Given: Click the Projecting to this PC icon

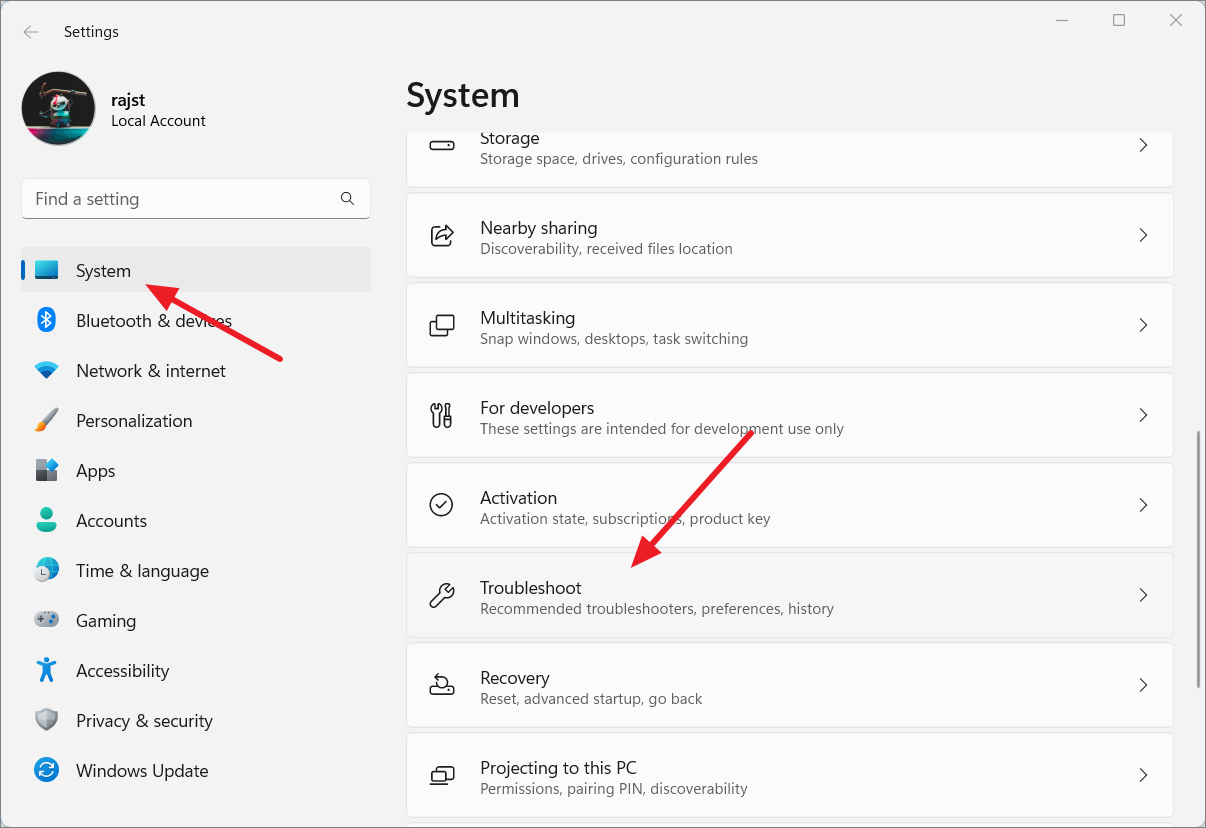Looking at the screenshot, I should (x=441, y=775).
